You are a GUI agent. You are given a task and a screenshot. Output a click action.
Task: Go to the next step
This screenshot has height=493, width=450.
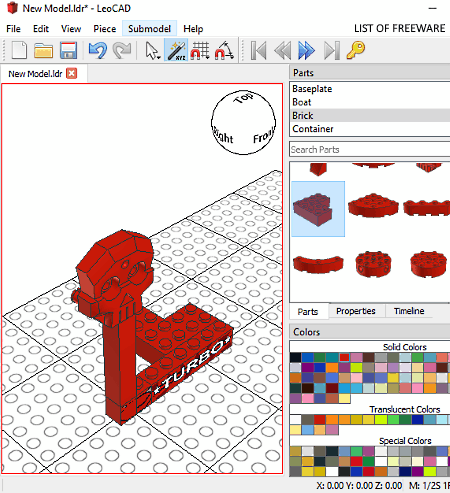[x=306, y=50]
